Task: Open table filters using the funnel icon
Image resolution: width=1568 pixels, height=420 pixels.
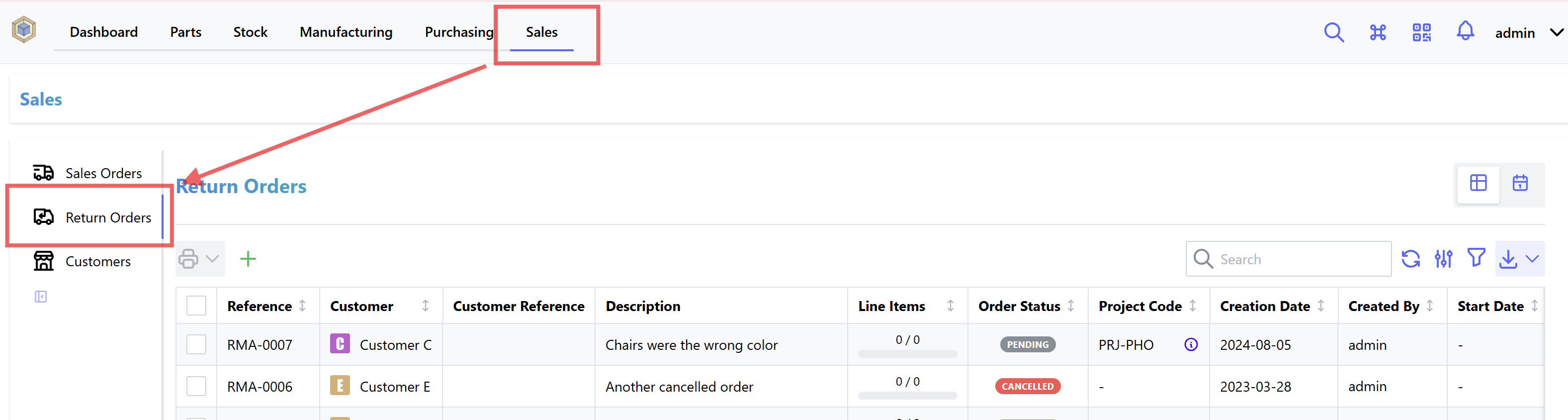Action: [1476, 258]
